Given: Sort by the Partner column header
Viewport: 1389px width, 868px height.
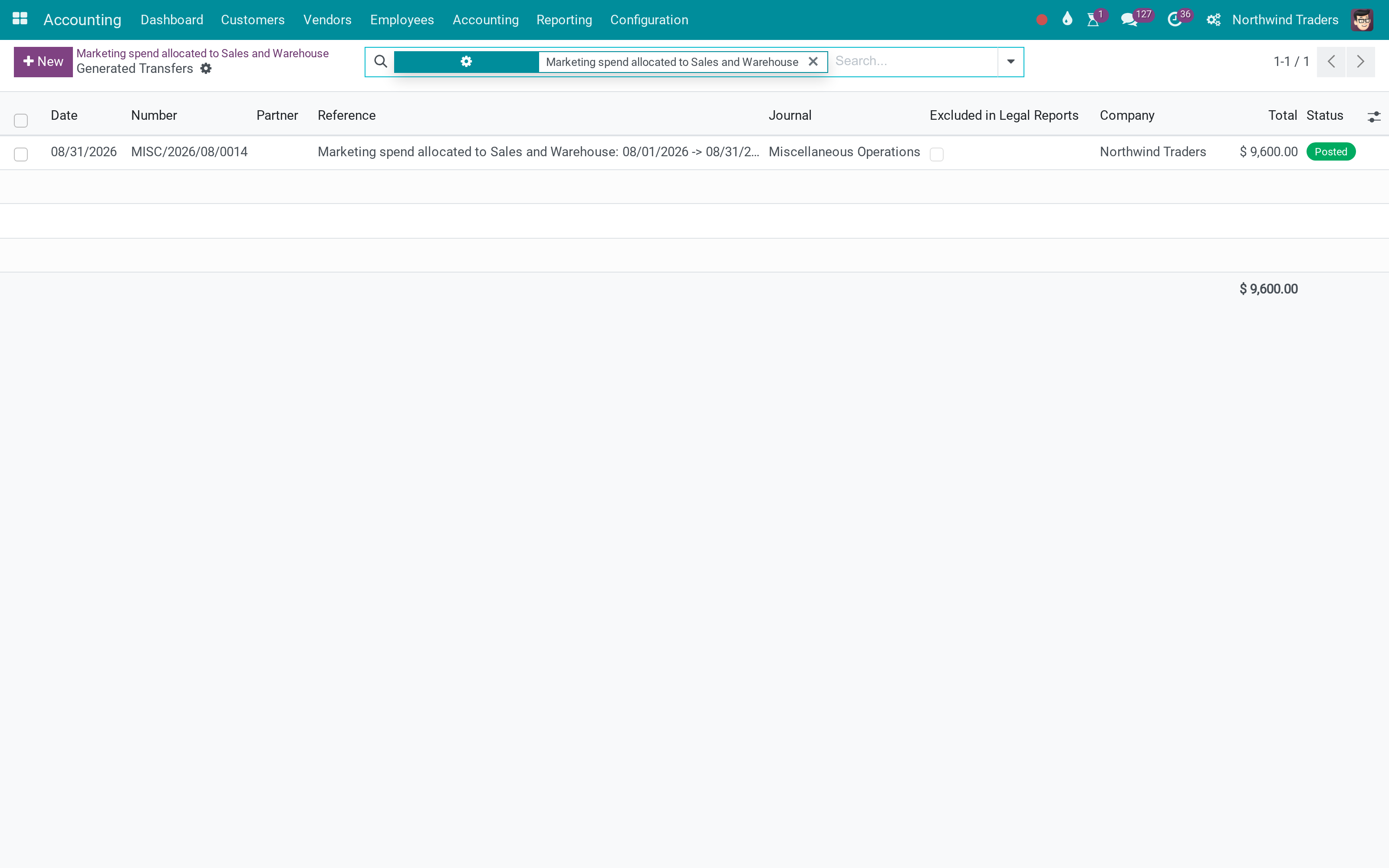Looking at the screenshot, I should [277, 115].
